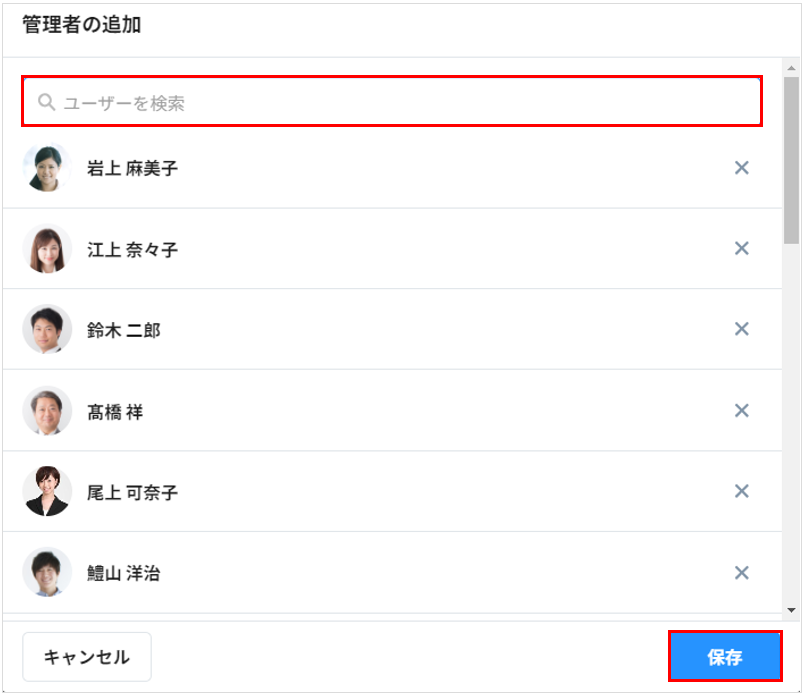Screen dimensions: 804x696
Task: Click 尾上 可奈子's avatar photo
Action: [x=47, y=491]
